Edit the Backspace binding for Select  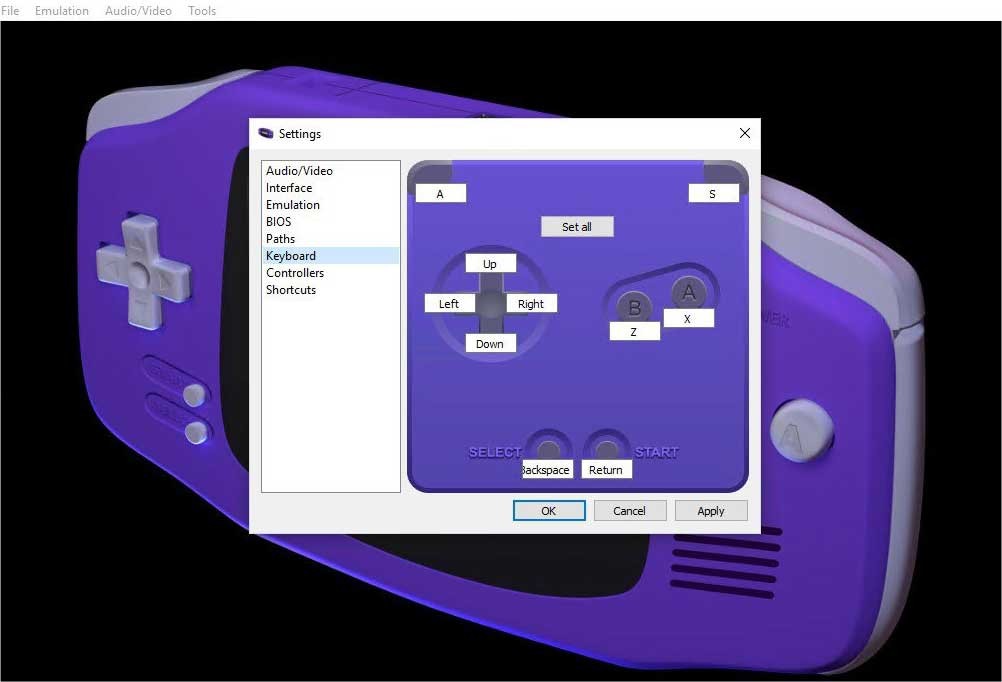coord(547,469)
